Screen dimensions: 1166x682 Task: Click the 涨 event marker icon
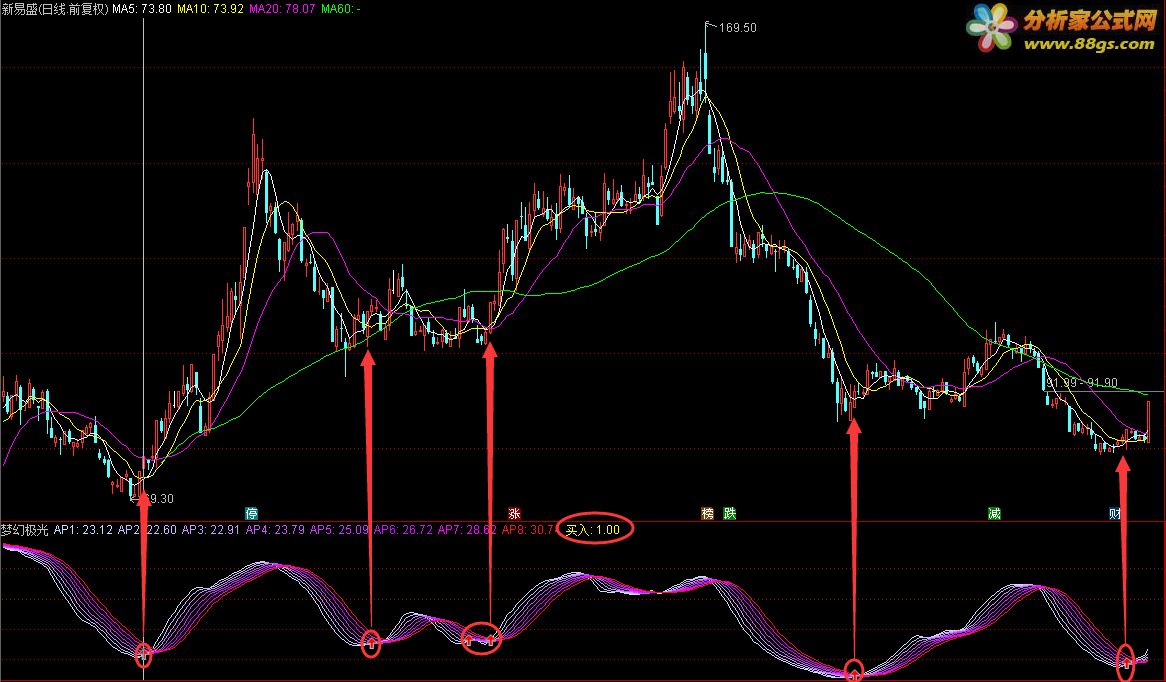click(x=514, y=513)
